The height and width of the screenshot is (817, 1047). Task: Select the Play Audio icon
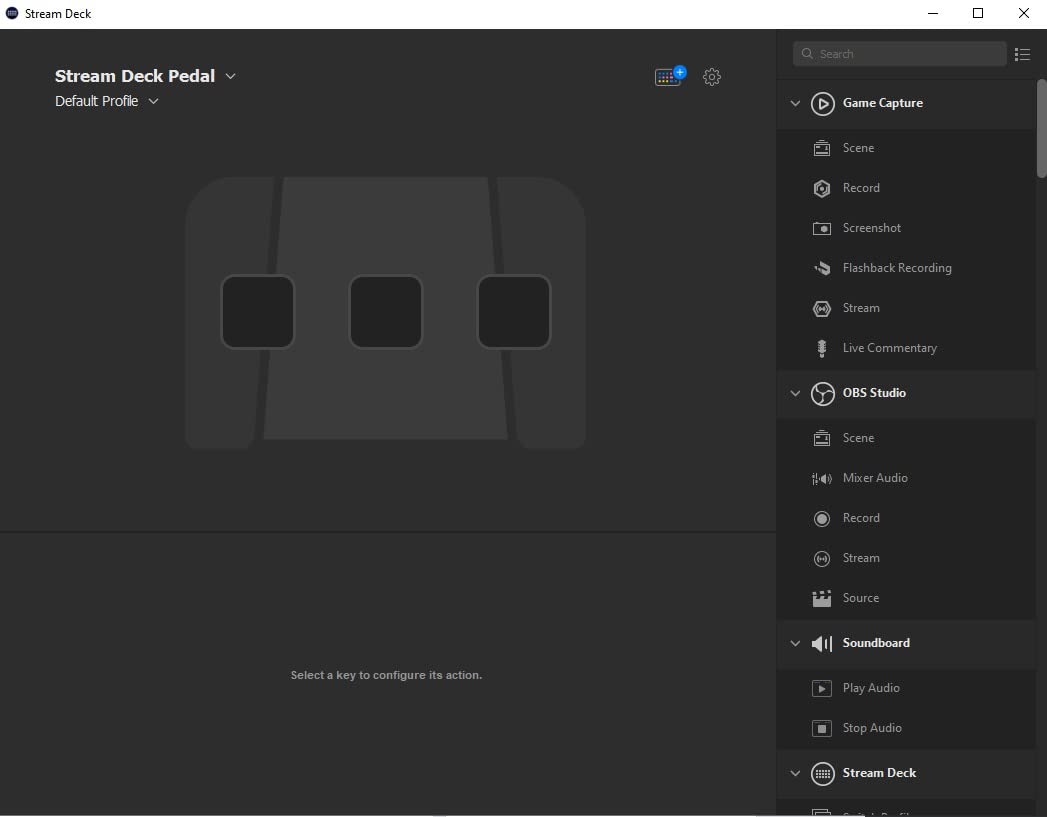(x=821, y=688)
